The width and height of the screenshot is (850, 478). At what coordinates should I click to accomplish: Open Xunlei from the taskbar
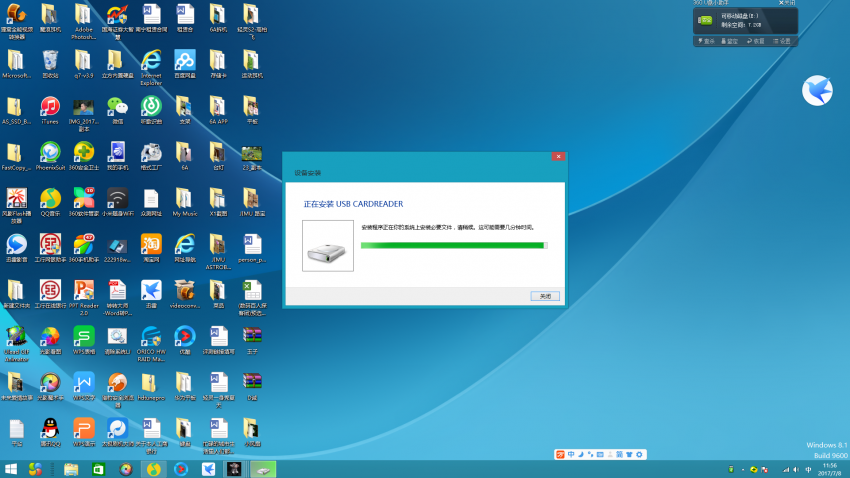pyautogui.click(x=208, y=469)
